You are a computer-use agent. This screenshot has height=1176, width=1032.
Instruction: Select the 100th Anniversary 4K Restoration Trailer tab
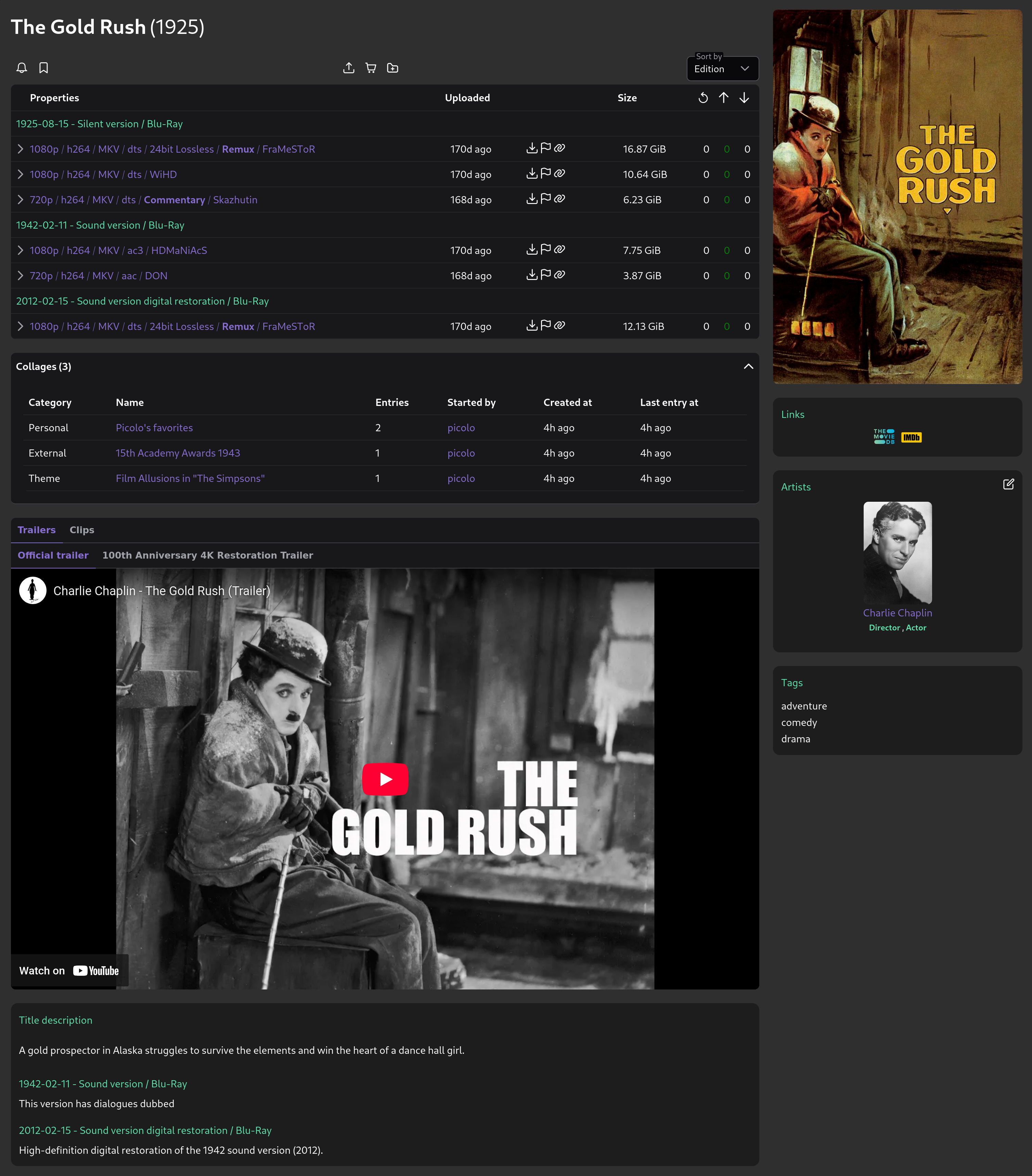tap(208, 555)
